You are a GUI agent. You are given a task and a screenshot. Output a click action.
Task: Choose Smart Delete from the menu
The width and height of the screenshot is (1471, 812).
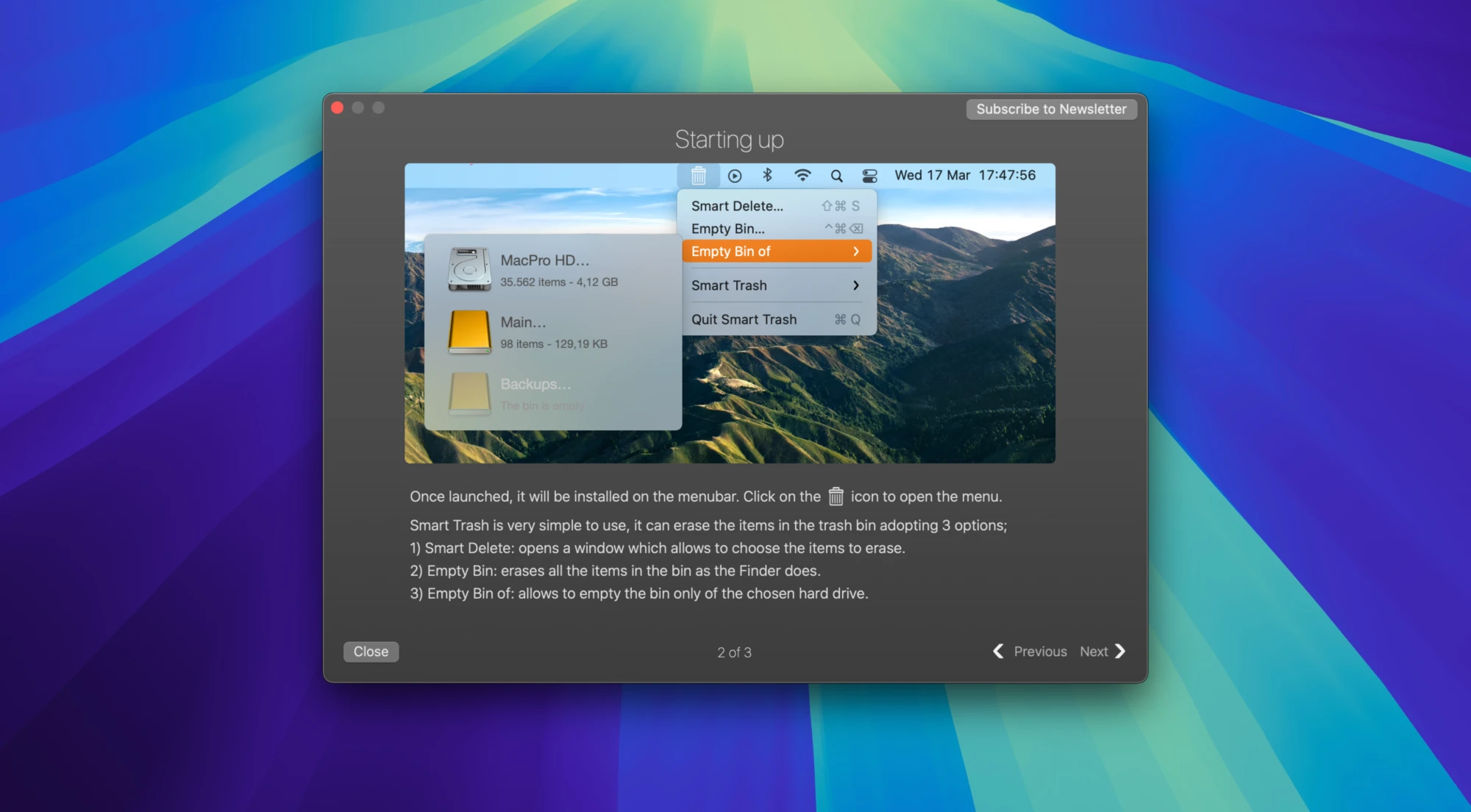coord(738,206)
